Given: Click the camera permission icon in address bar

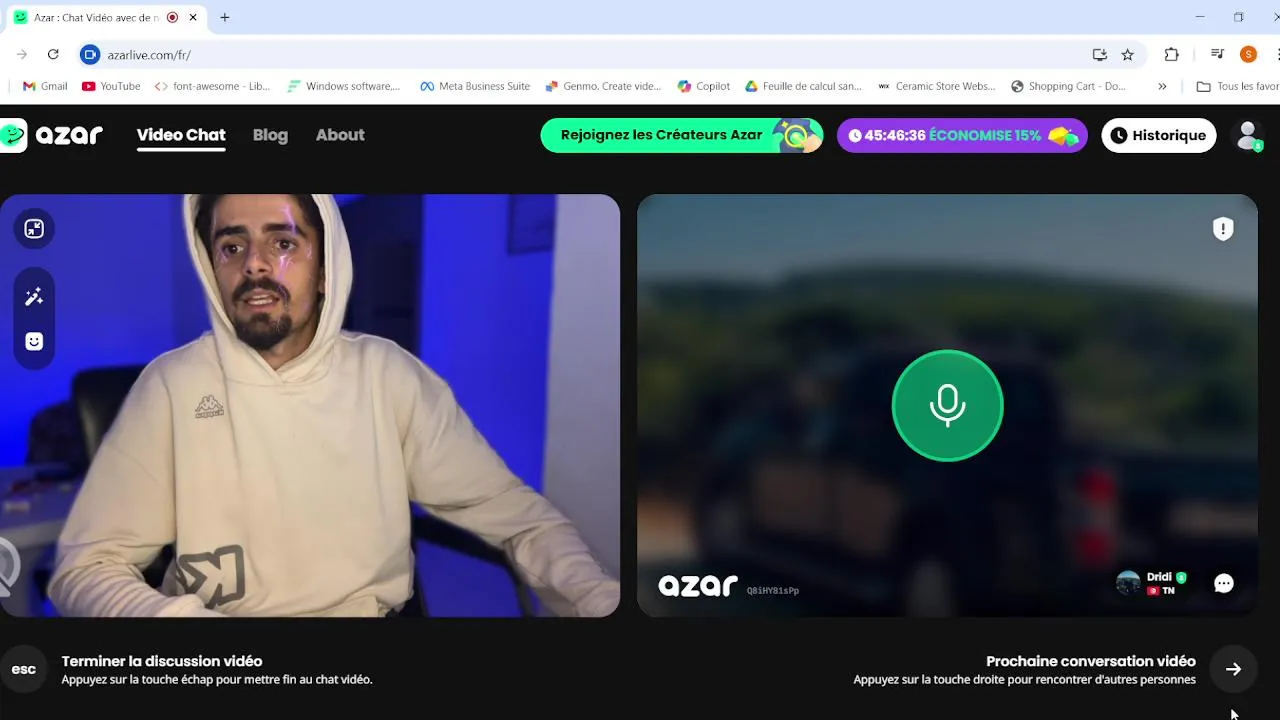Looking at the screenshot, I should [x=90, y=55].
